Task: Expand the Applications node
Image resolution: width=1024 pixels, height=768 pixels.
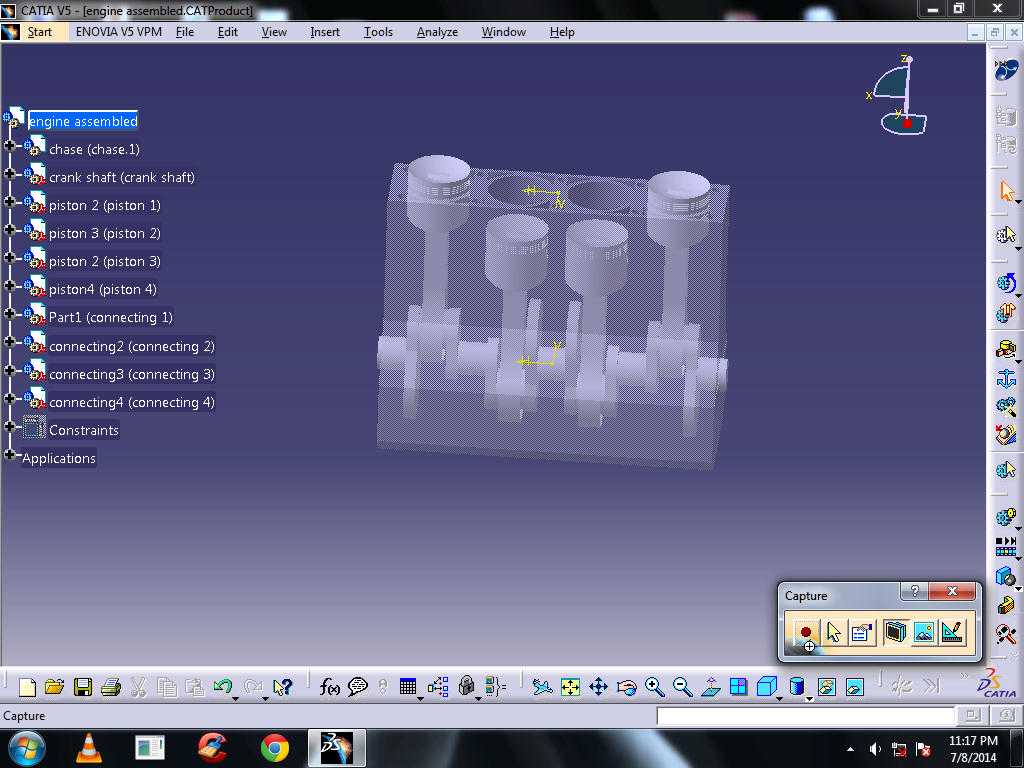Action: point(9,454)
